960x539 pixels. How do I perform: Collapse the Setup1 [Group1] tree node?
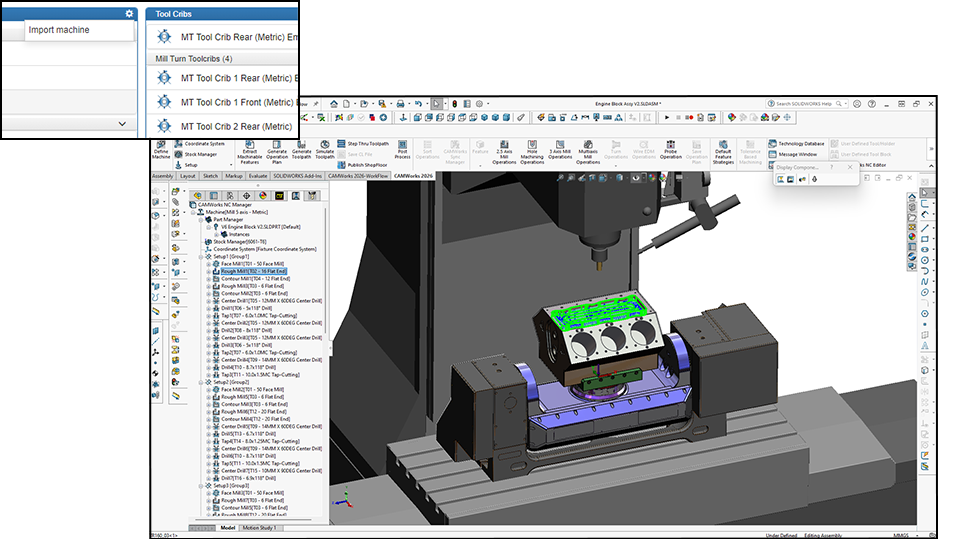tap(202, 256)
